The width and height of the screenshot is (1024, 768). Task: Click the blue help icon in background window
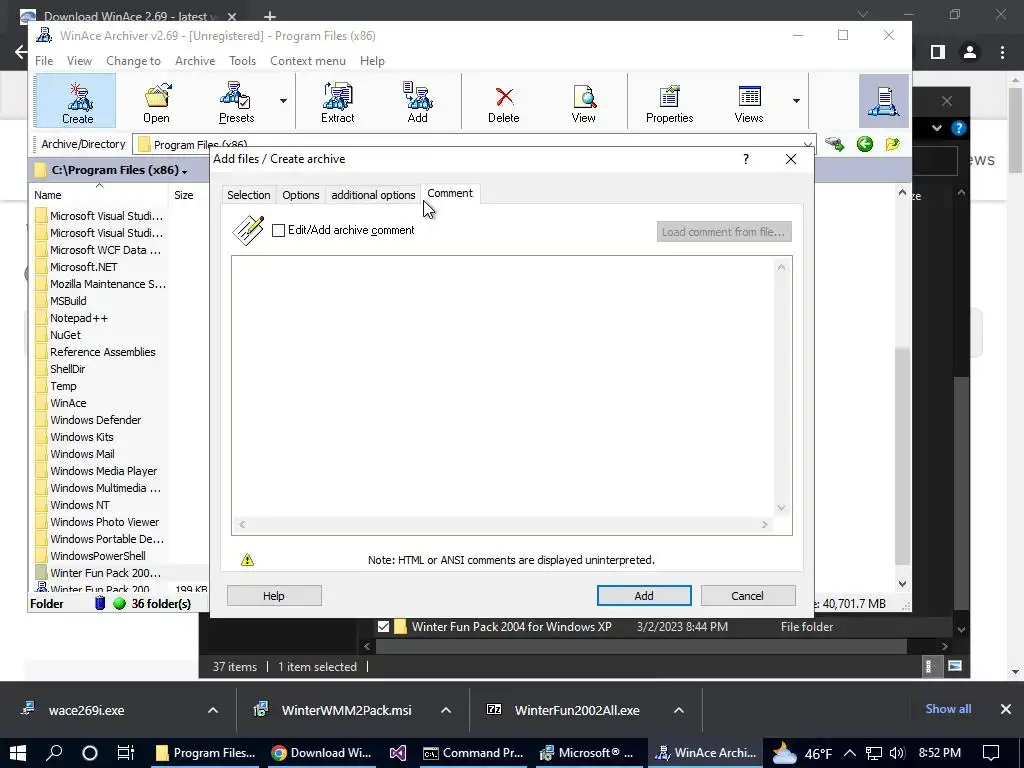point(959,128)
